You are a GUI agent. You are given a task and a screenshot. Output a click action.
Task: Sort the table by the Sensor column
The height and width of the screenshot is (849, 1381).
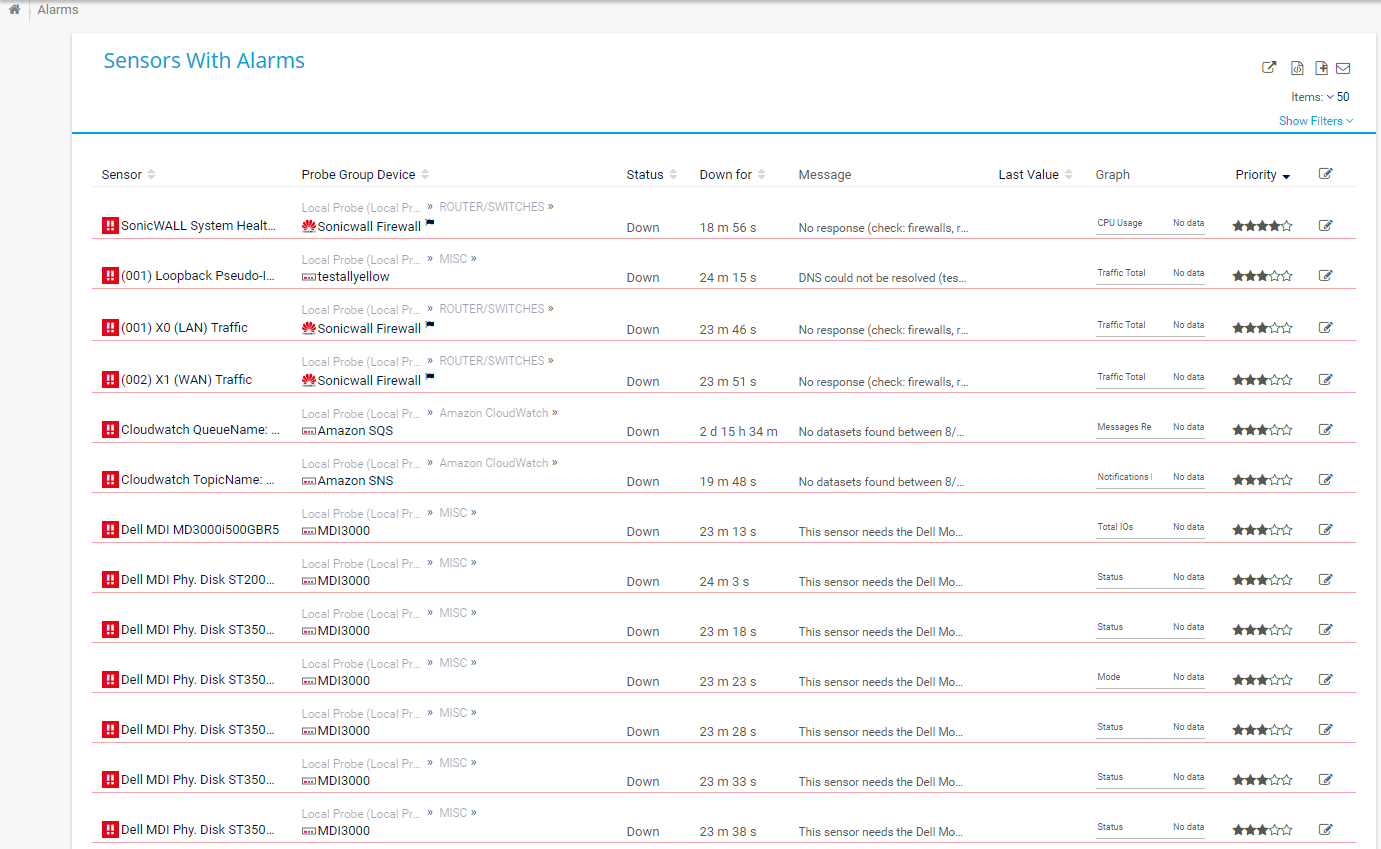(x=128, y=175)
